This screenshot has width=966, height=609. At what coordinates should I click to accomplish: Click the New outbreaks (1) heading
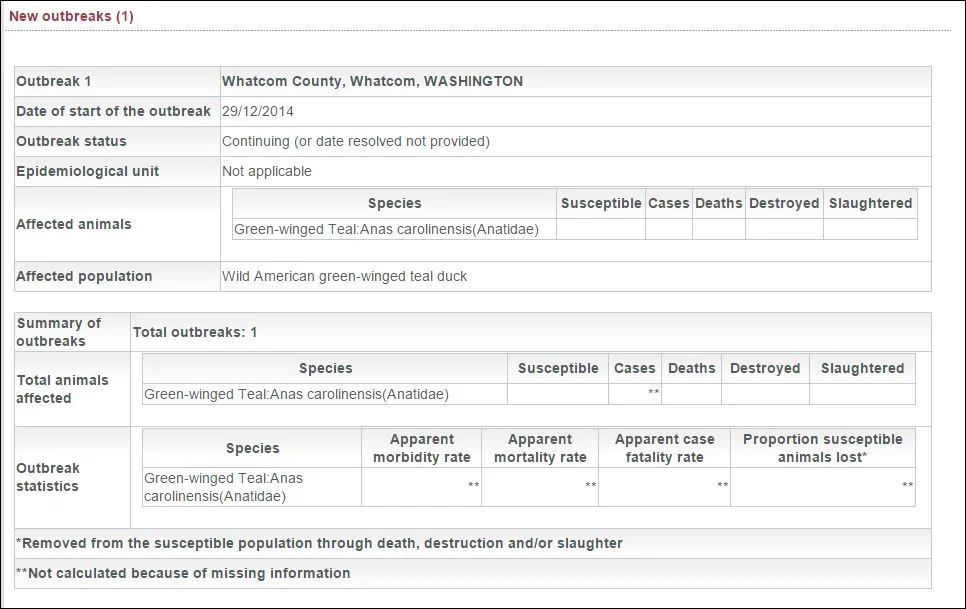(71, 16)
